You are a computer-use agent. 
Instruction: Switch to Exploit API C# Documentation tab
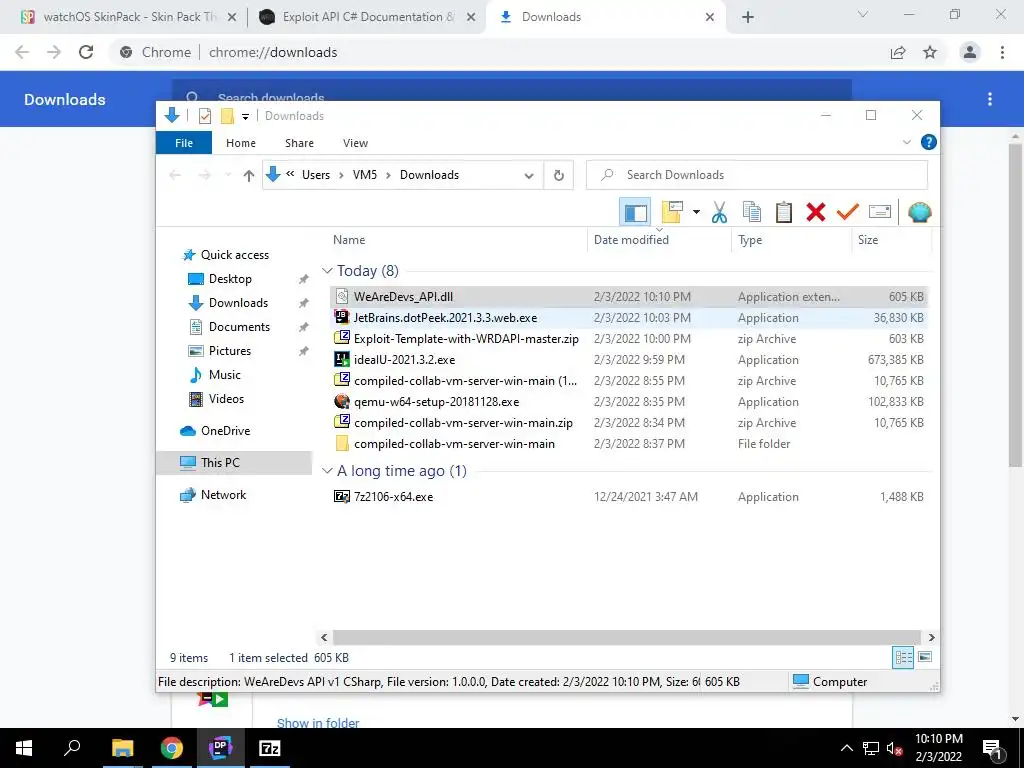(x=368, y=17)
